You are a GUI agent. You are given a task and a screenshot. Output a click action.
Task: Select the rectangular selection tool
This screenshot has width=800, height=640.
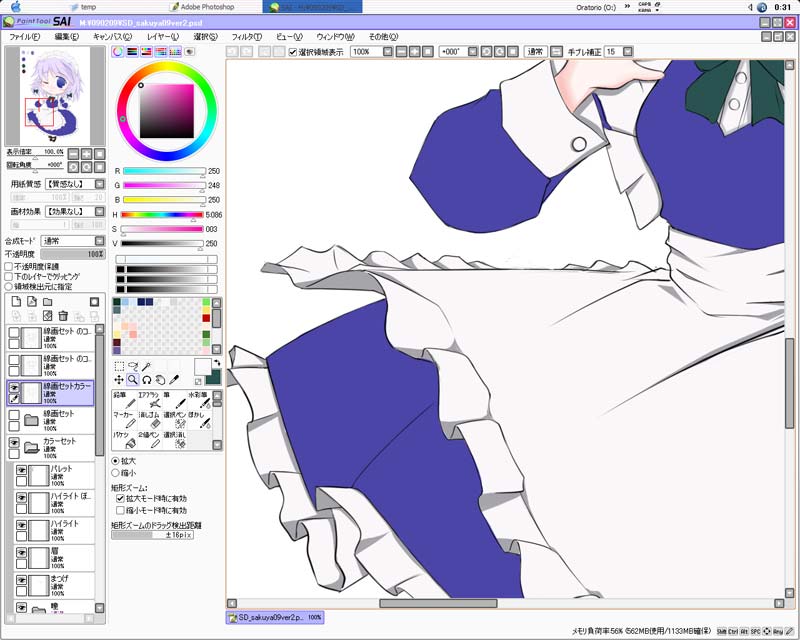tap(119, 366)
